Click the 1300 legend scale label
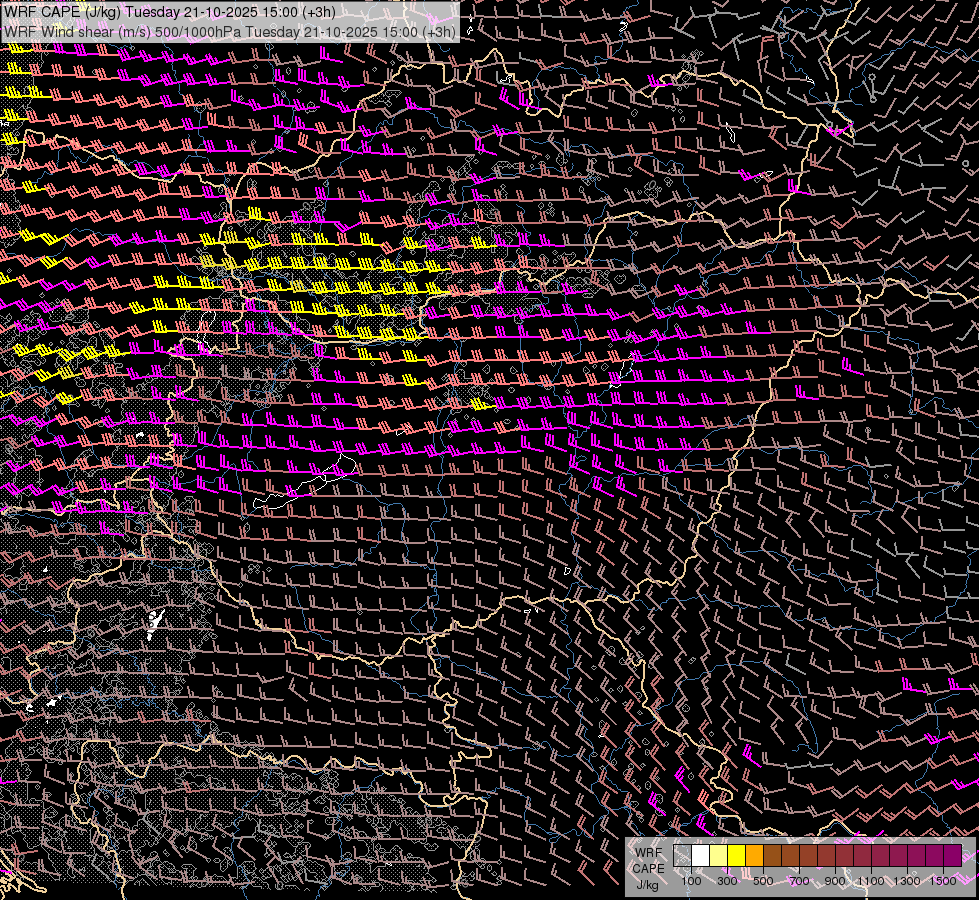Image resolution: width=979 pixels, height=900 pixels. pos(907,881)
